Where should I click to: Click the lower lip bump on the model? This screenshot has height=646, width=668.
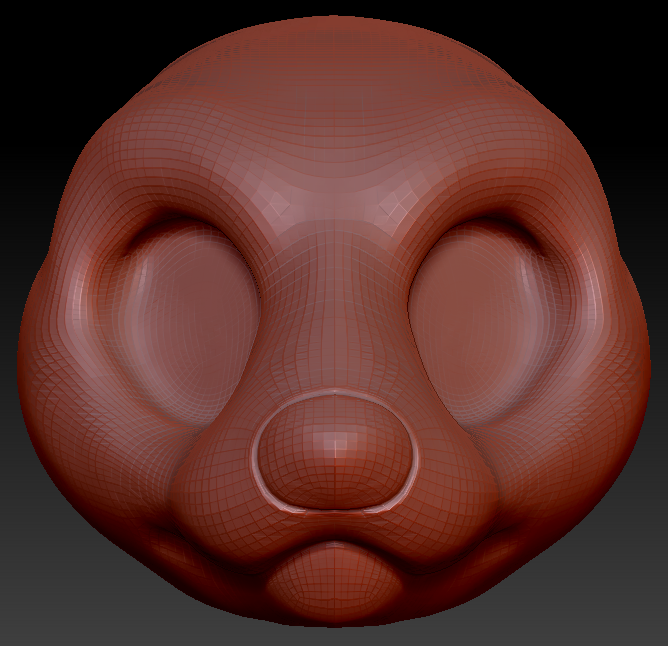tap(335, 582)
